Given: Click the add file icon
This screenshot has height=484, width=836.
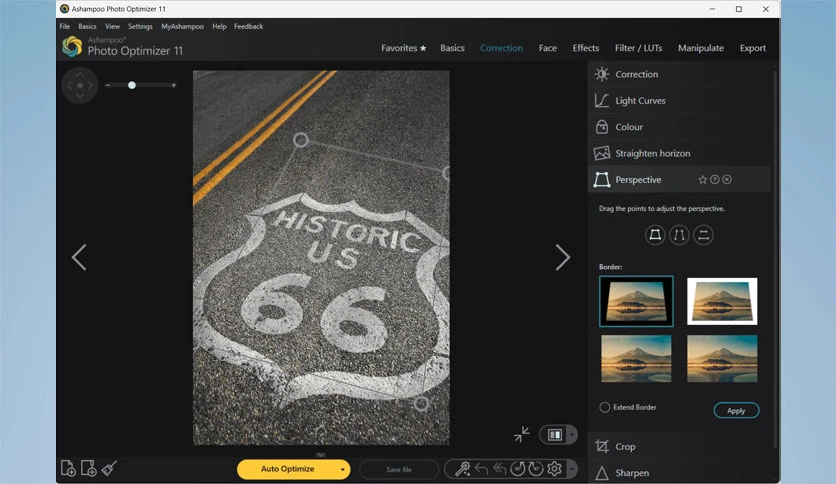Looking at the screenshot, I should point(68,469).
